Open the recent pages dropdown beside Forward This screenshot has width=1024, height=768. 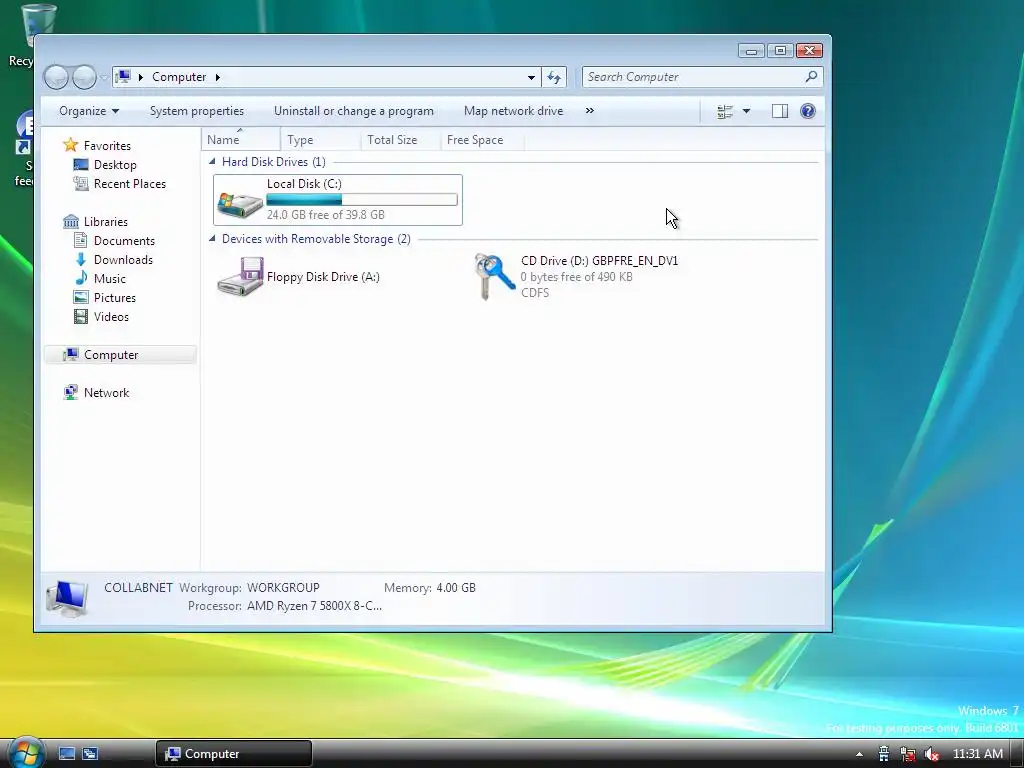tap(104, 78)
